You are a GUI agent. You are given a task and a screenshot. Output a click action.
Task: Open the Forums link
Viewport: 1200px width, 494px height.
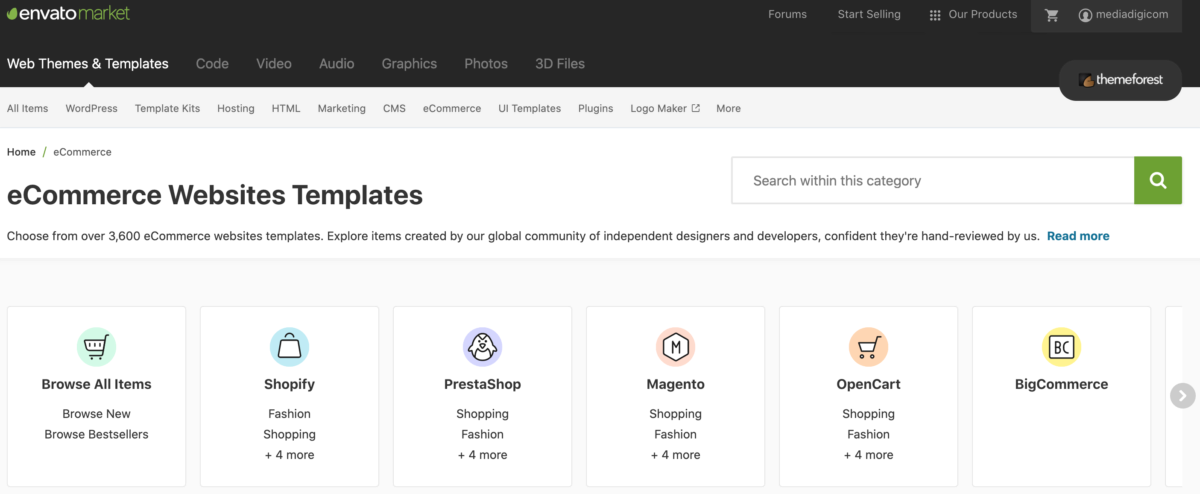(787, 15)
